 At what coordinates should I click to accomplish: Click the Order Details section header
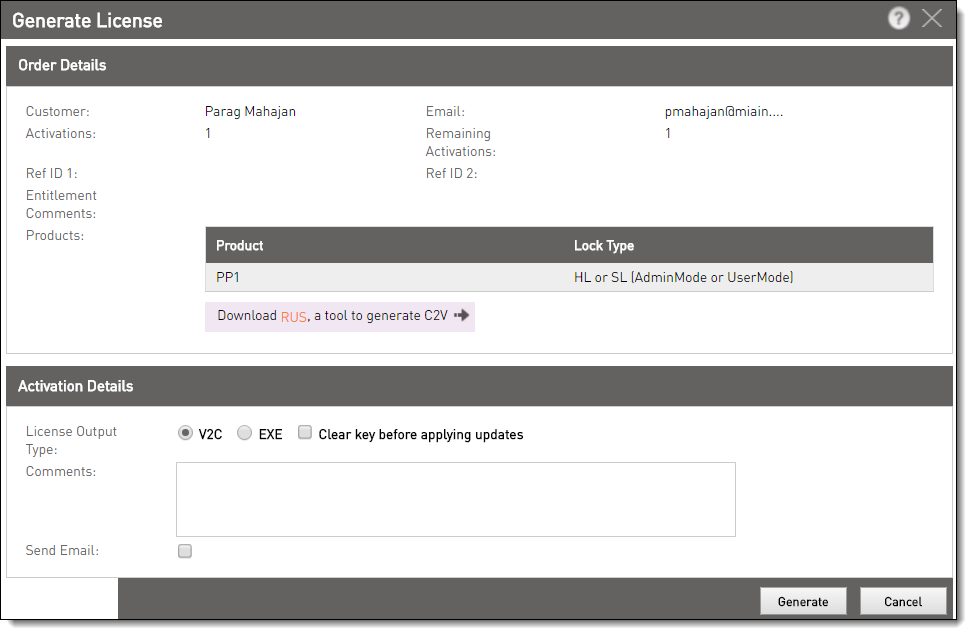click(479, 65)
